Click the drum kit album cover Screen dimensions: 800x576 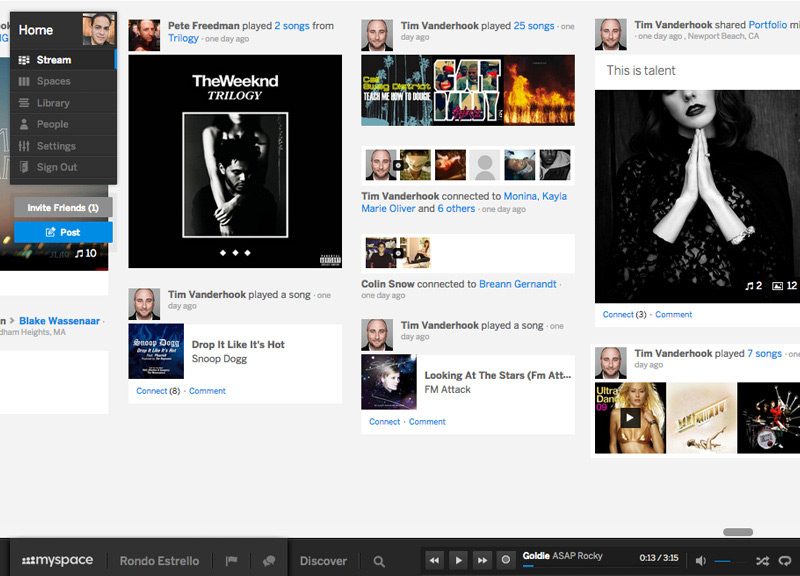(x=768, y=418)
